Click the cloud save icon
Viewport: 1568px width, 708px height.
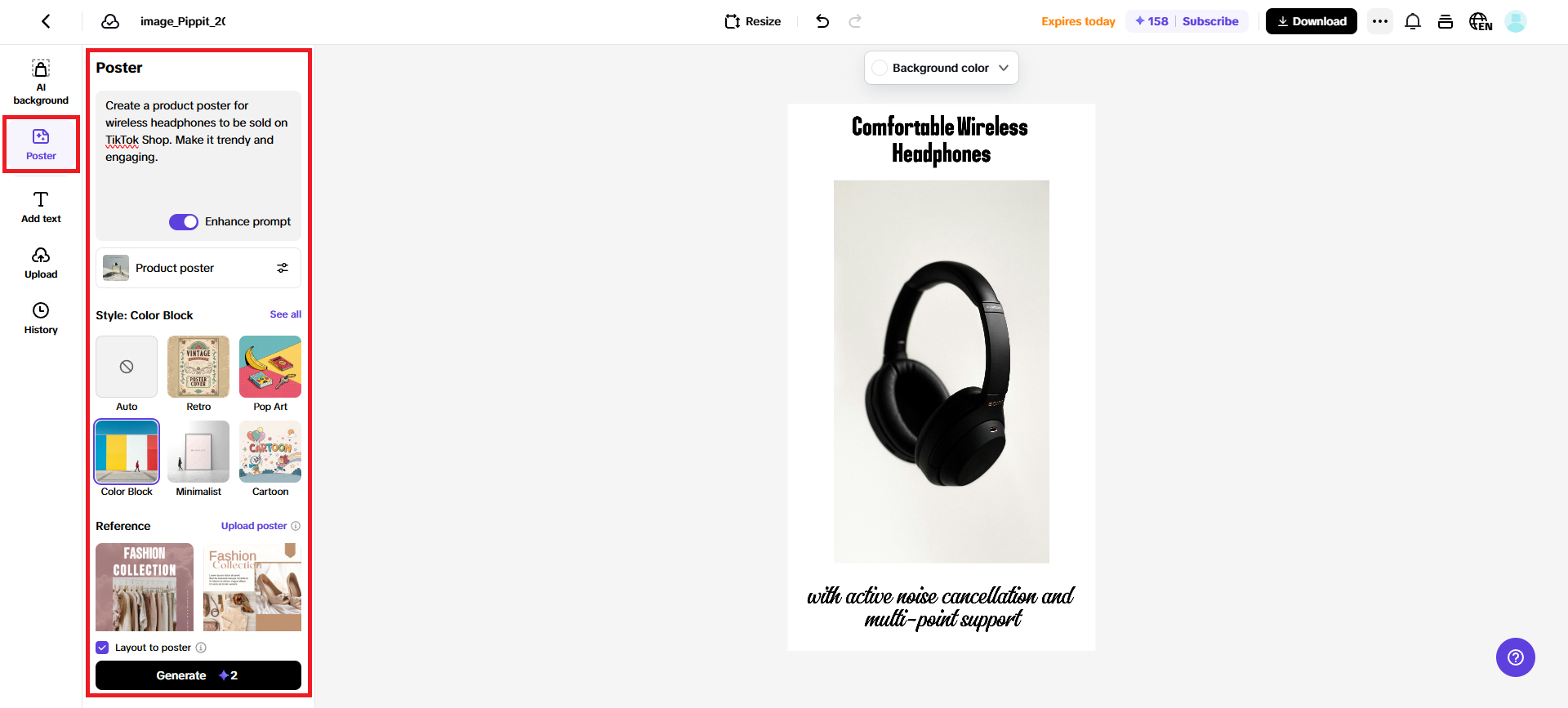click(x=110, y=21)
